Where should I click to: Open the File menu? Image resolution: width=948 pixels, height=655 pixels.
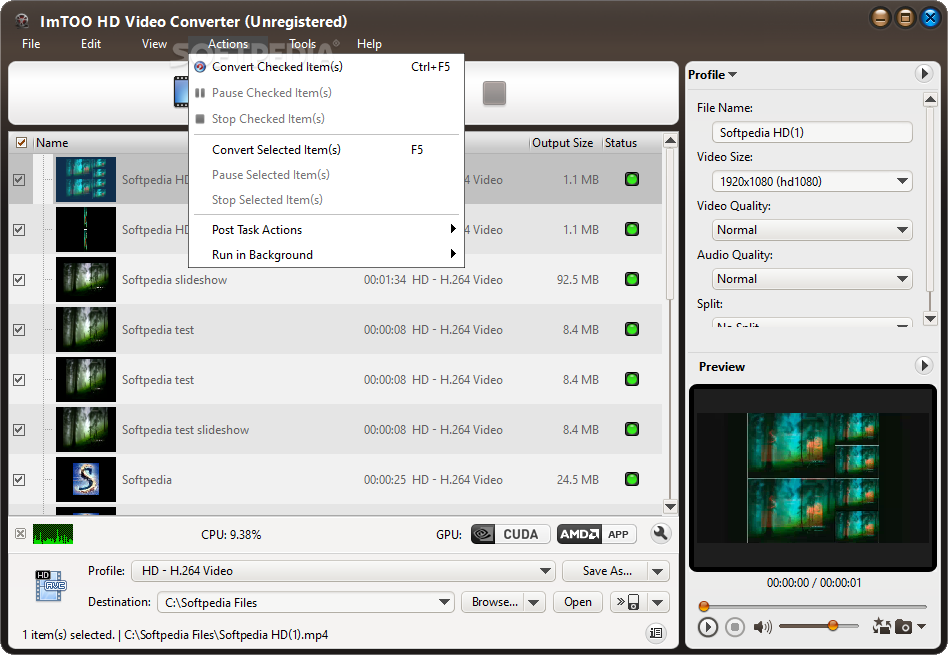click(31, 44)
